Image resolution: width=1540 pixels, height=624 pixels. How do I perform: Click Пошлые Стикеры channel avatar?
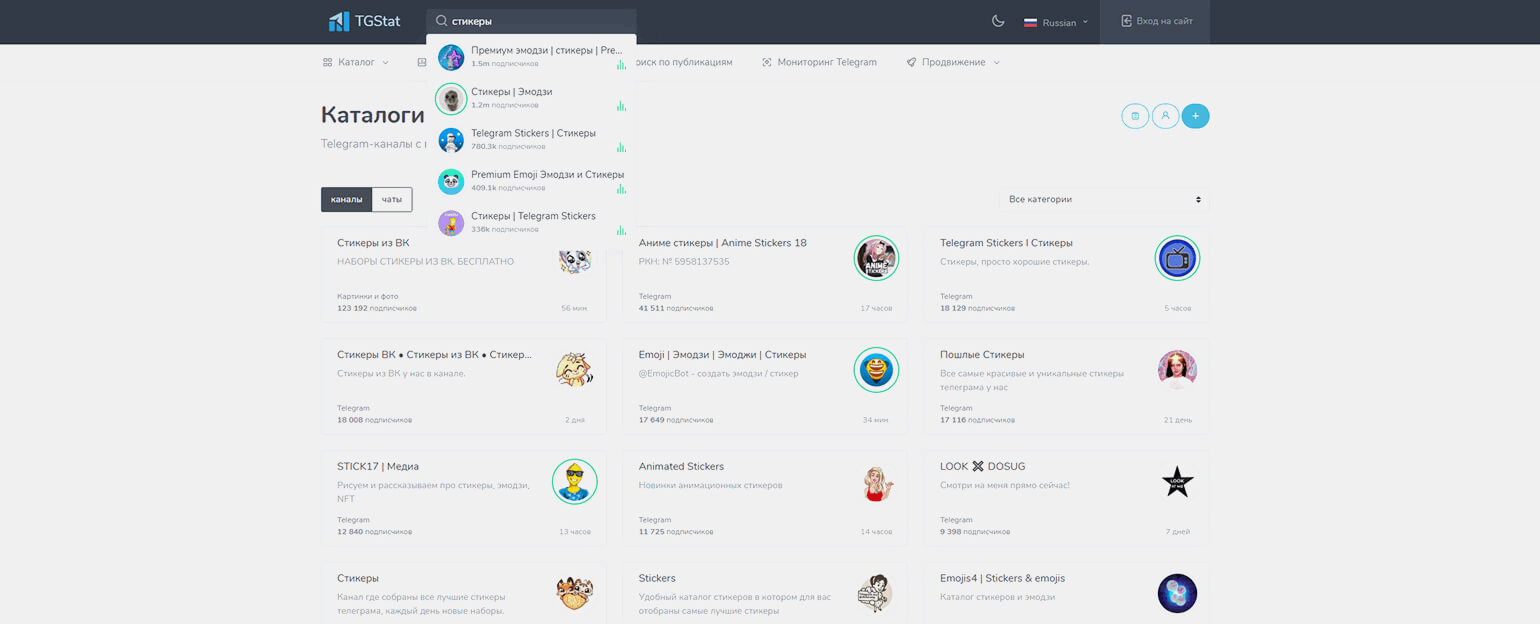coord(1177,370)
